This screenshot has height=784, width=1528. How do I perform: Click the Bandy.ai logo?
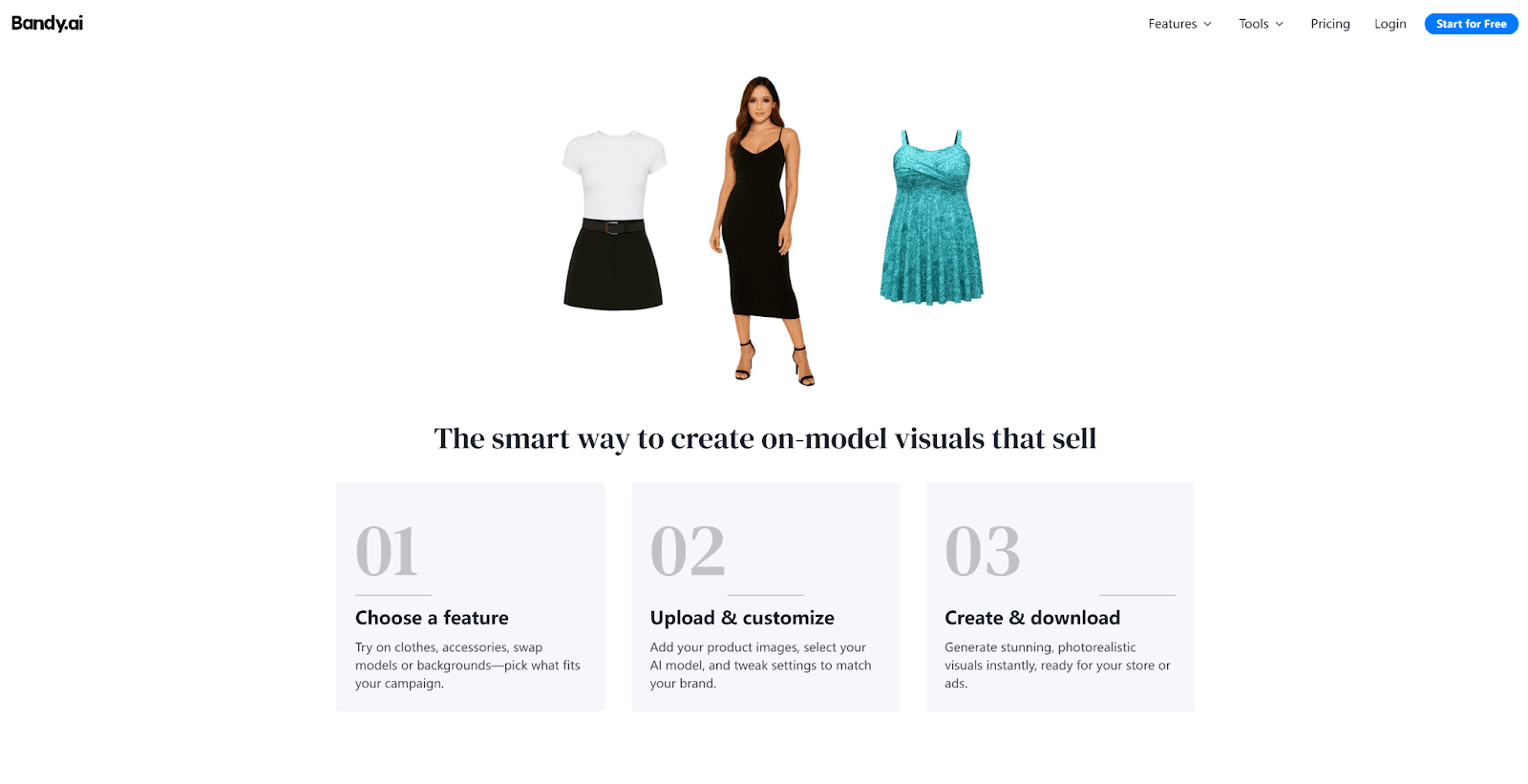[x=47, y=23]
